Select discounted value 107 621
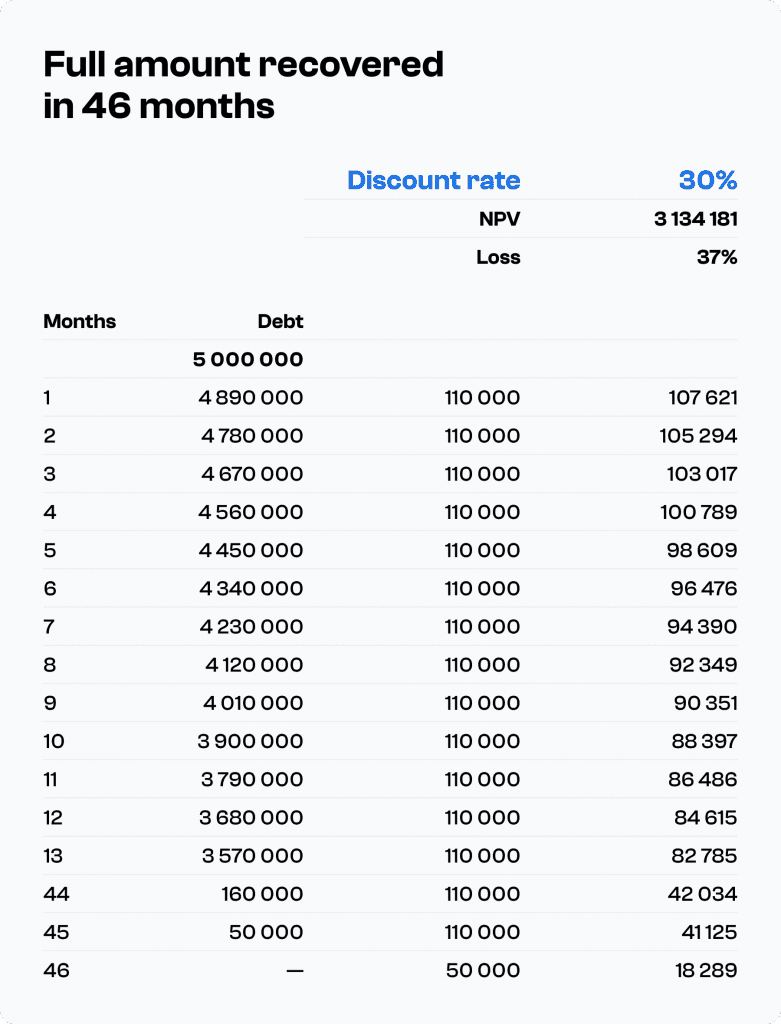The height and width of the screenshot is (1024, 781). [703, 398]
